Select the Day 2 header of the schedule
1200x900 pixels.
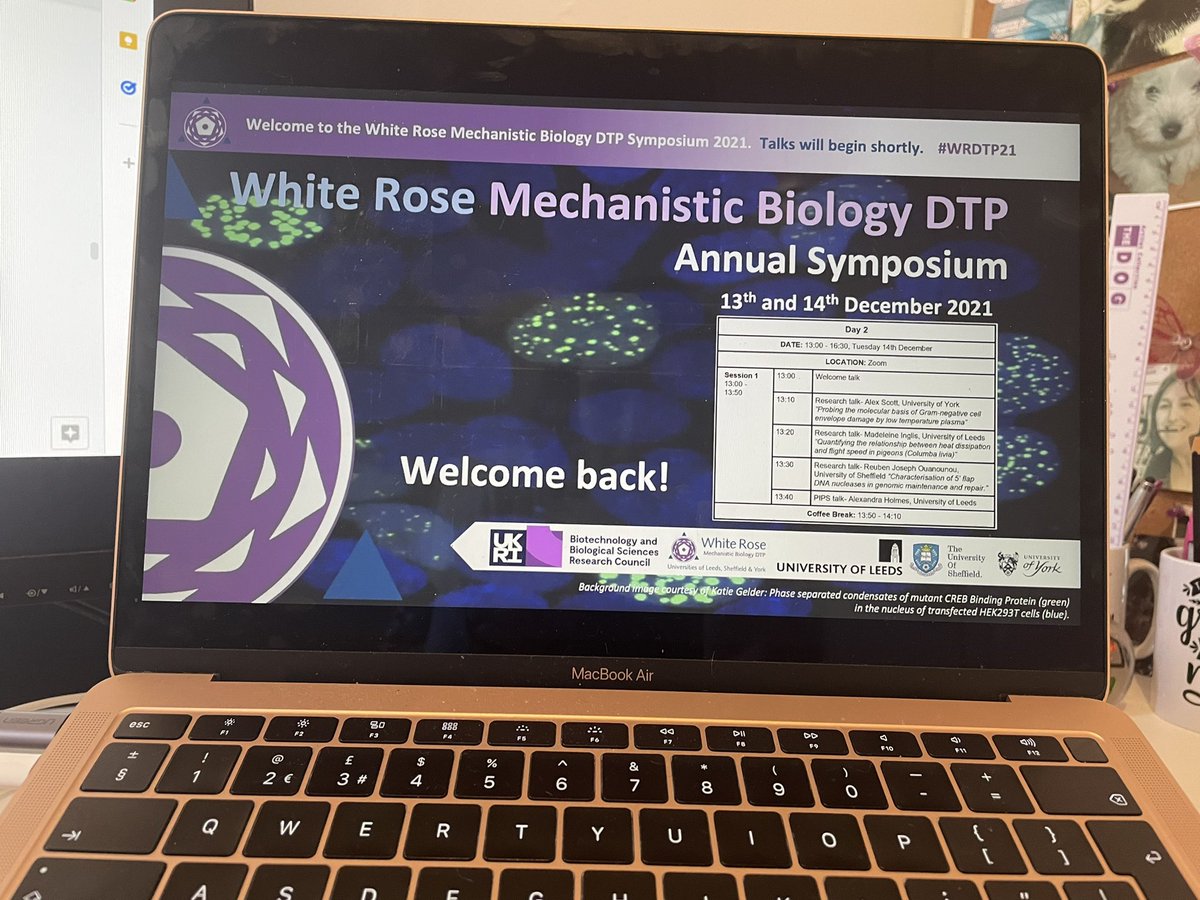858,330
